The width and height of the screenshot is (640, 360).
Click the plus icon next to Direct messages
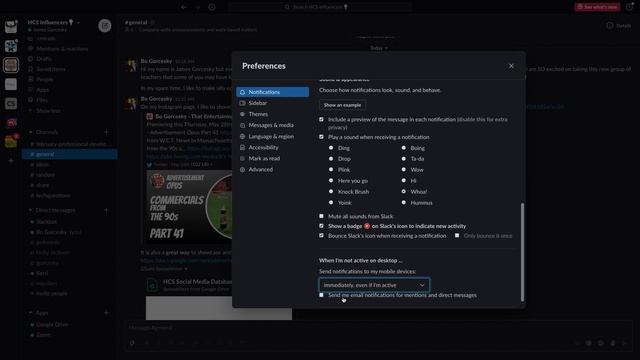pyautogui.click(x=106, y=210)
